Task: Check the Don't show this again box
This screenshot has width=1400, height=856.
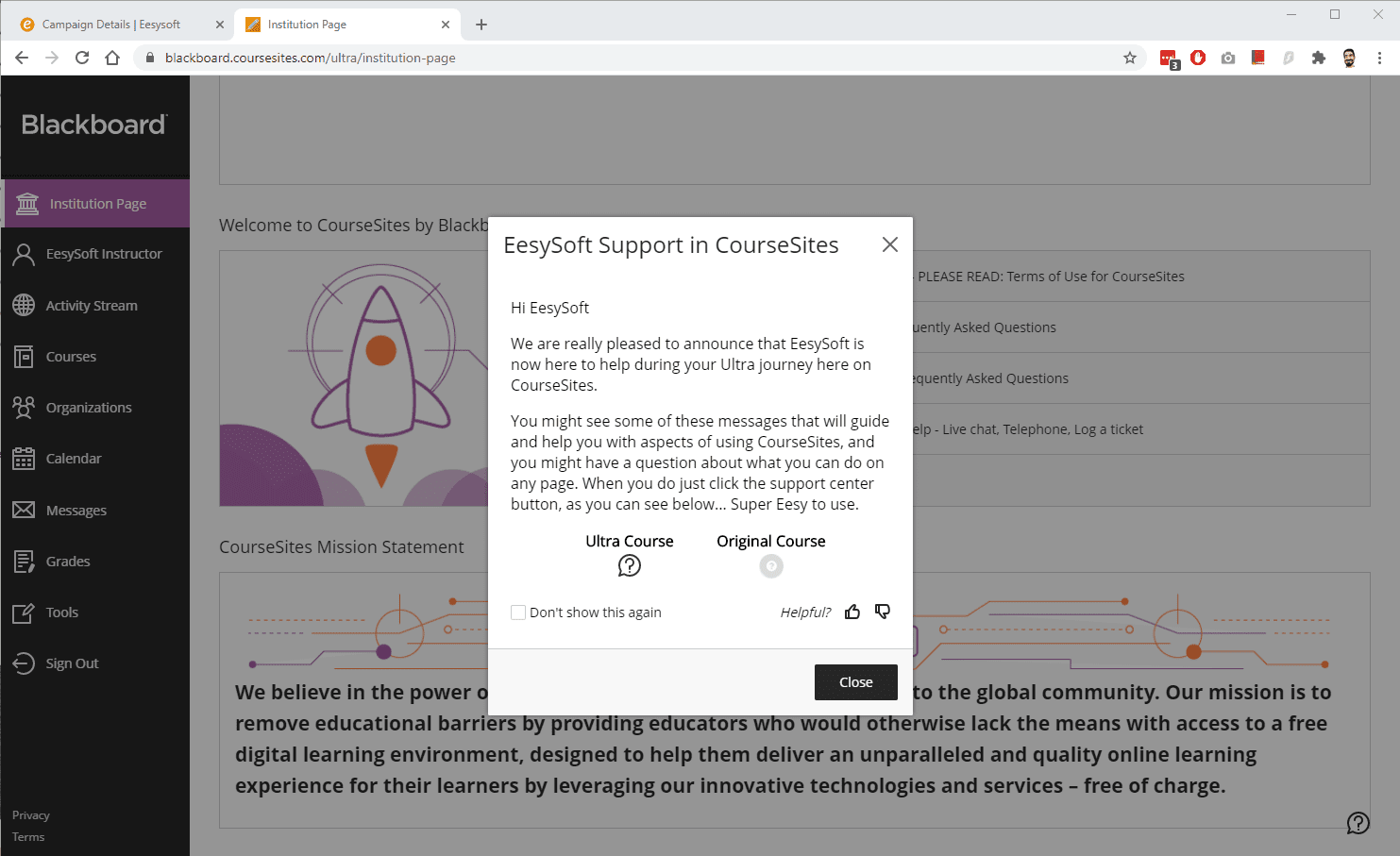Action: 517,612
